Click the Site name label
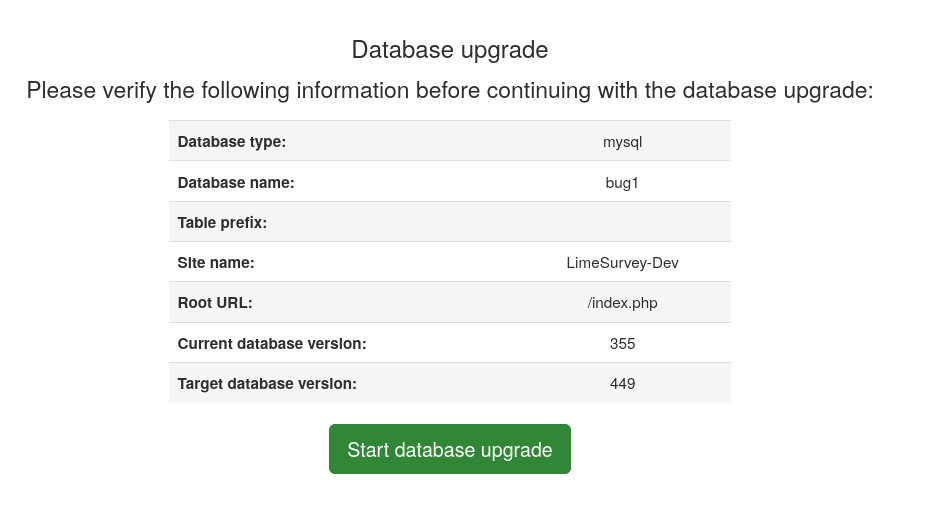 (216, 263)
